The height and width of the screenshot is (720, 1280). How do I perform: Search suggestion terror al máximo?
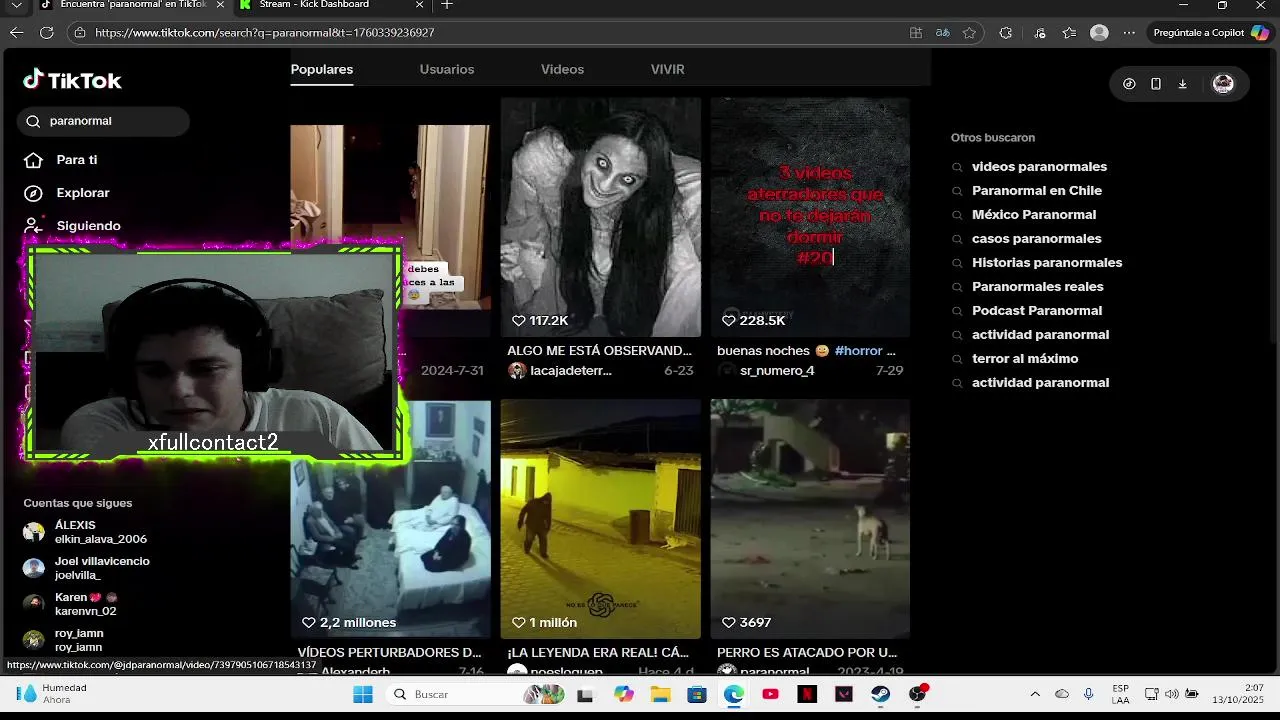click(x=1024, y=359)
